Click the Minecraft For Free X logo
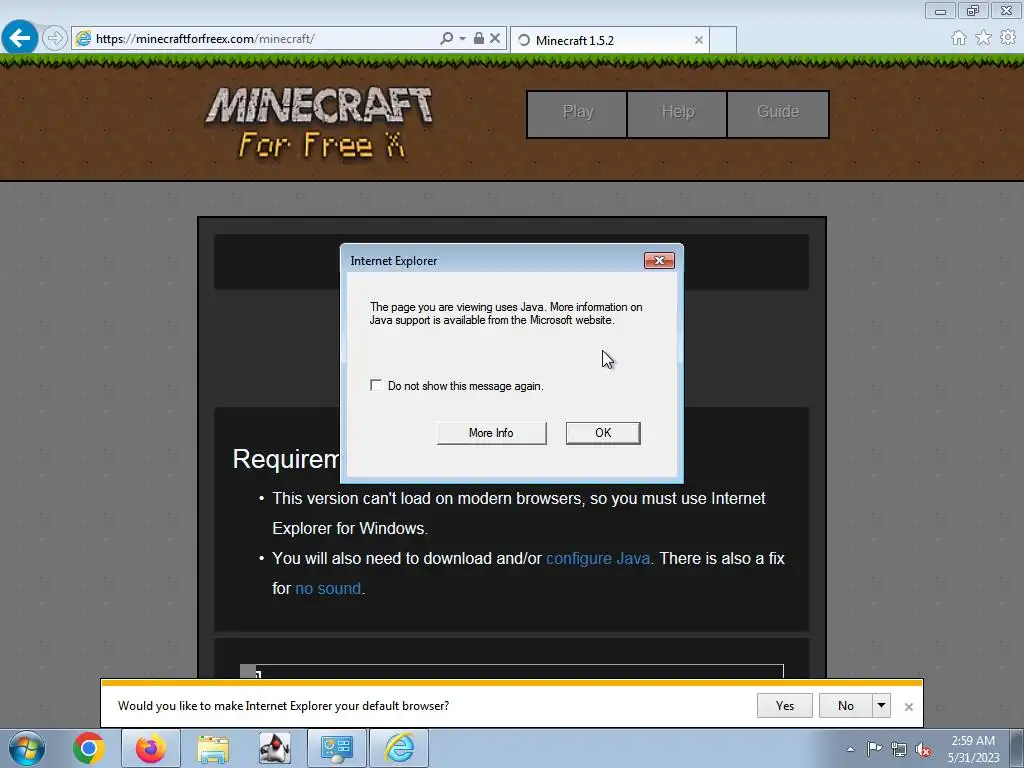 [319, 123]
